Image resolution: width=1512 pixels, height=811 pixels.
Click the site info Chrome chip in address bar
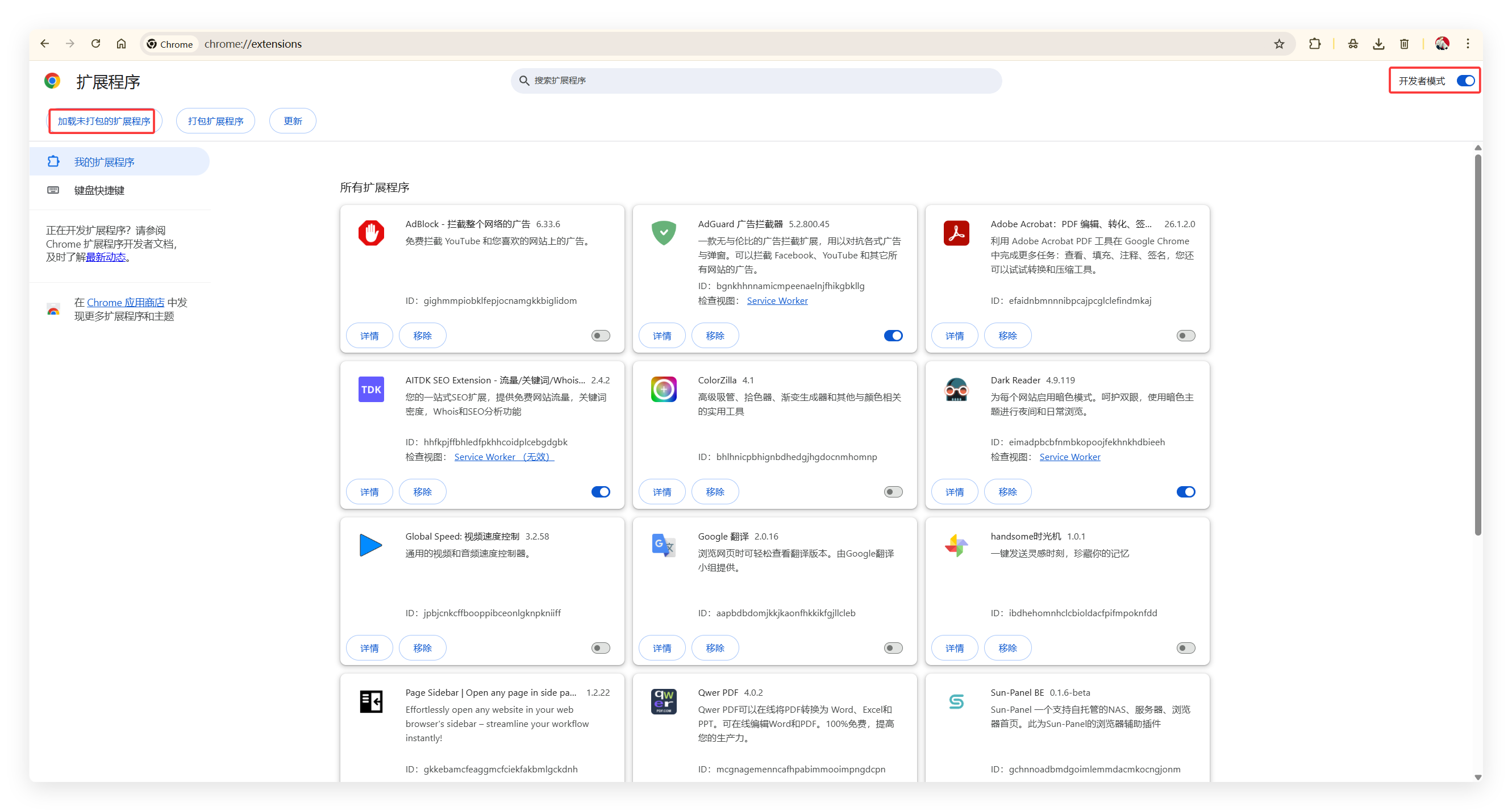tap(170, 44)
